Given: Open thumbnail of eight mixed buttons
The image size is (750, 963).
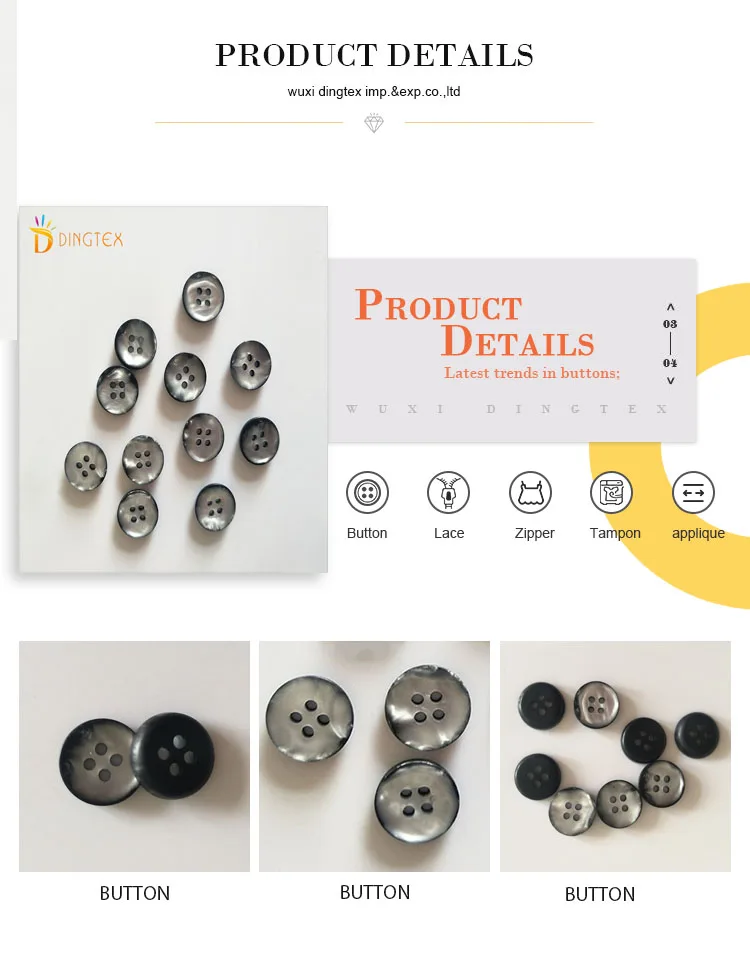Looking at the screenshot, I should (x=615, y=756).
